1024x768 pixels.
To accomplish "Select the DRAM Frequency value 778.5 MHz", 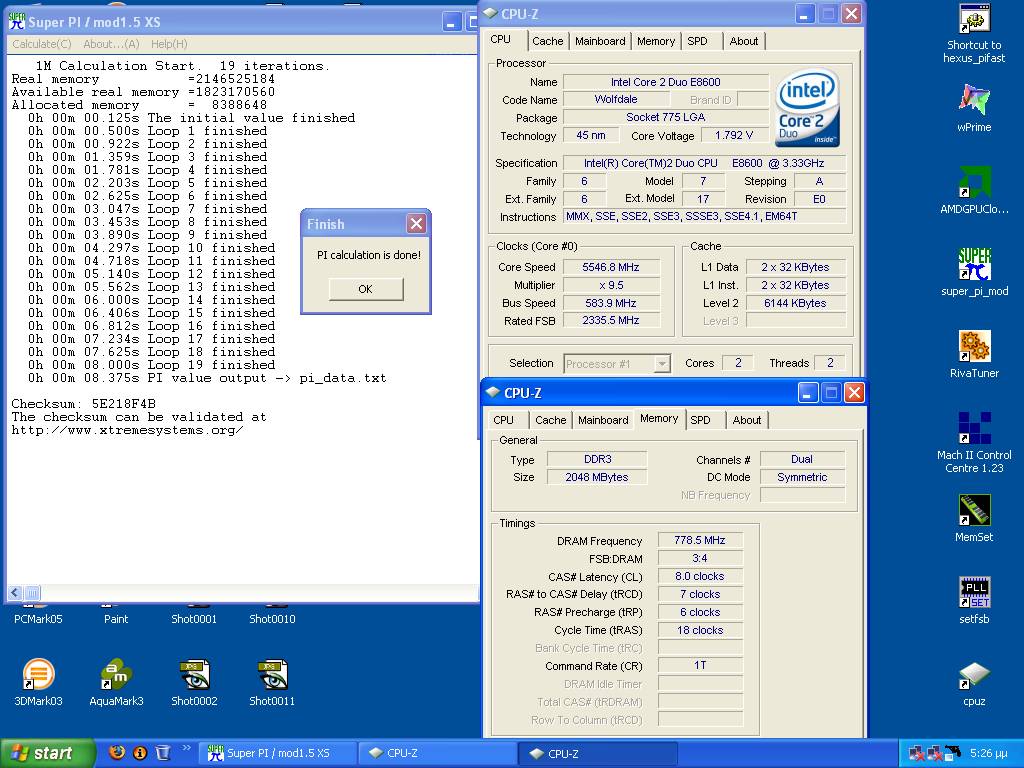I will point(699,540).
